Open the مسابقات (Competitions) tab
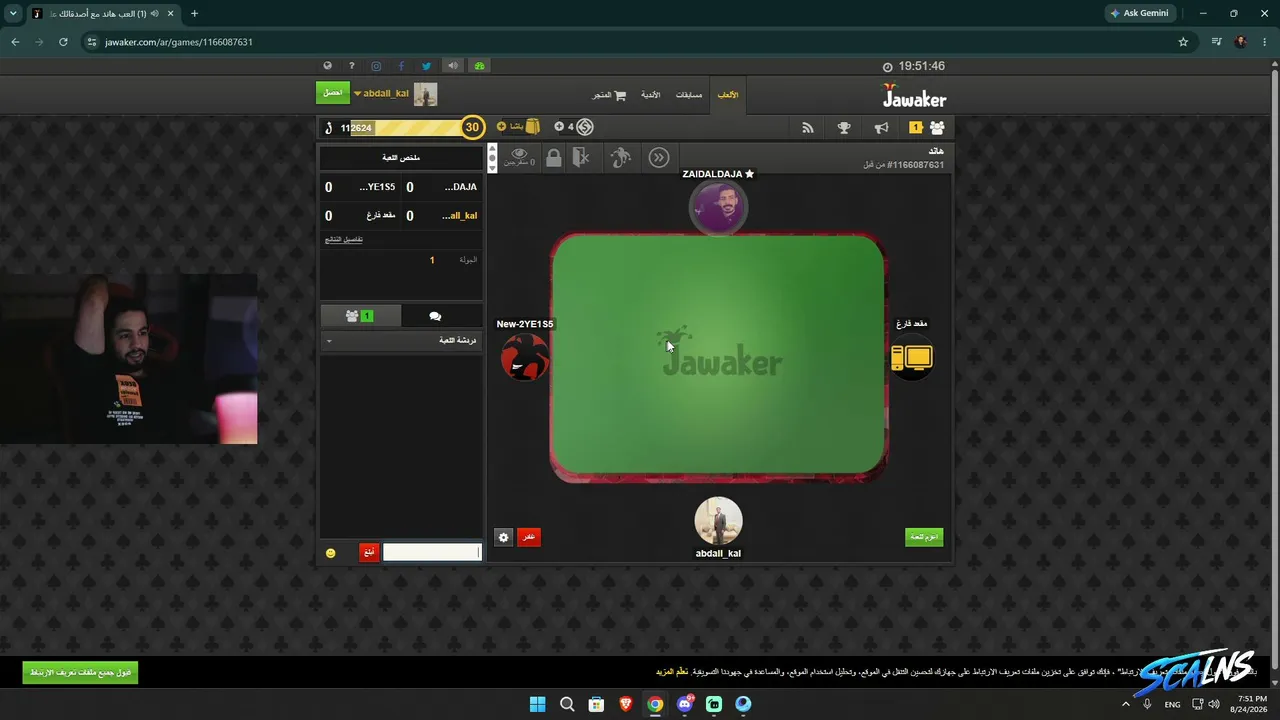This screenshot has width=1280, height=720. (x=689, y=95)
